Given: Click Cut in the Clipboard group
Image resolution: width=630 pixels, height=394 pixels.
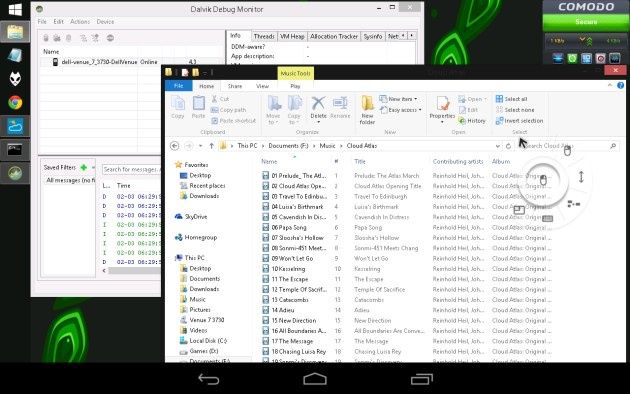Looking at the screenshot, I should [x=220, y=99].
